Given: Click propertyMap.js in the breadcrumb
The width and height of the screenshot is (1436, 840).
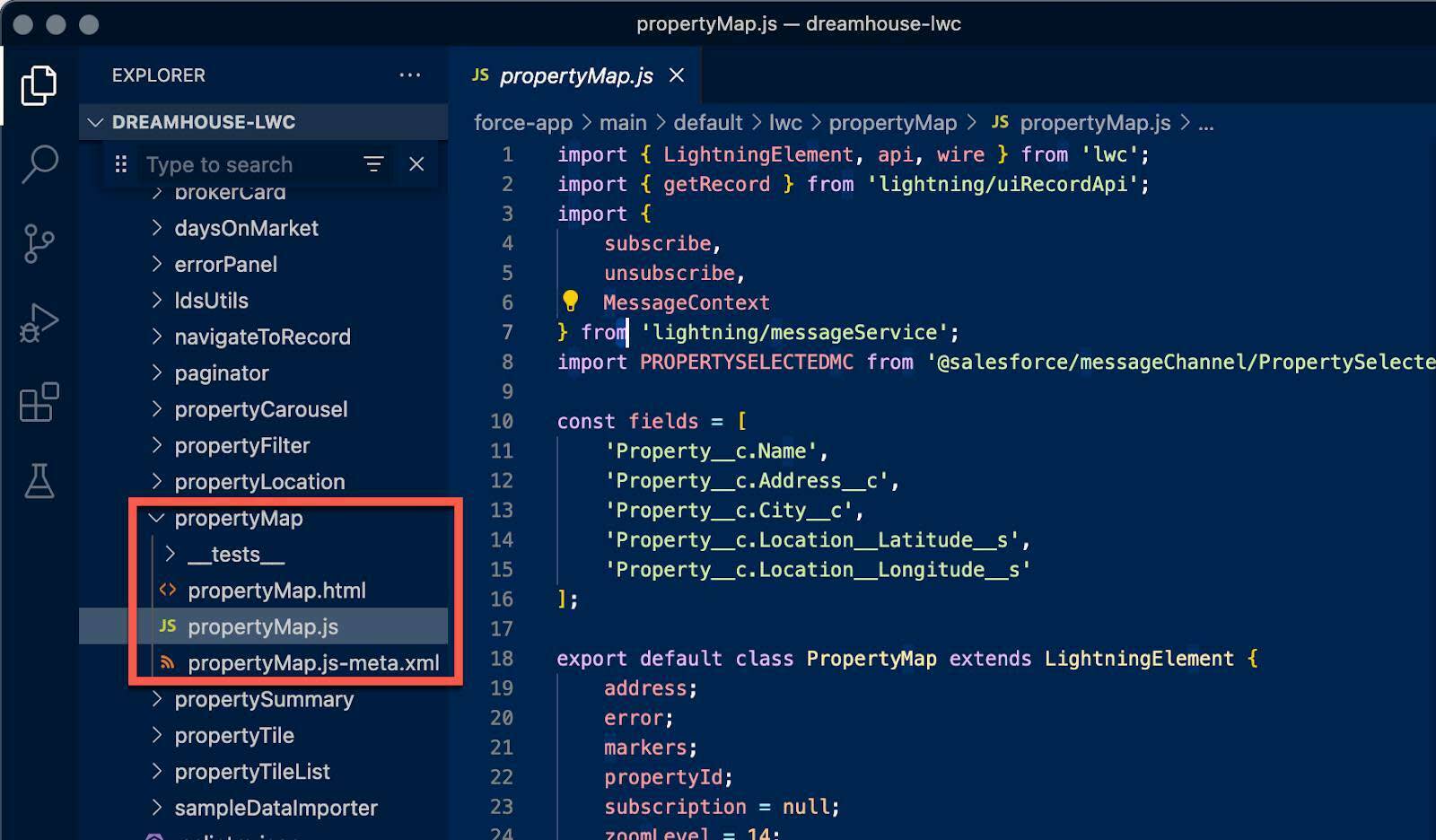Looking at the screenshot, I should [1081, 123].
